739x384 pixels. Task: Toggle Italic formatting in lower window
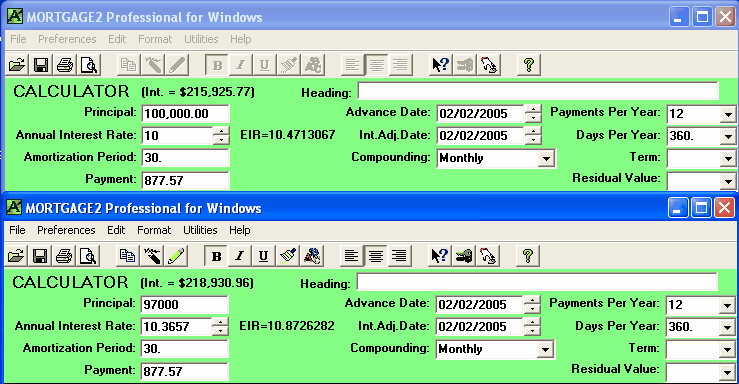point(240,256)
